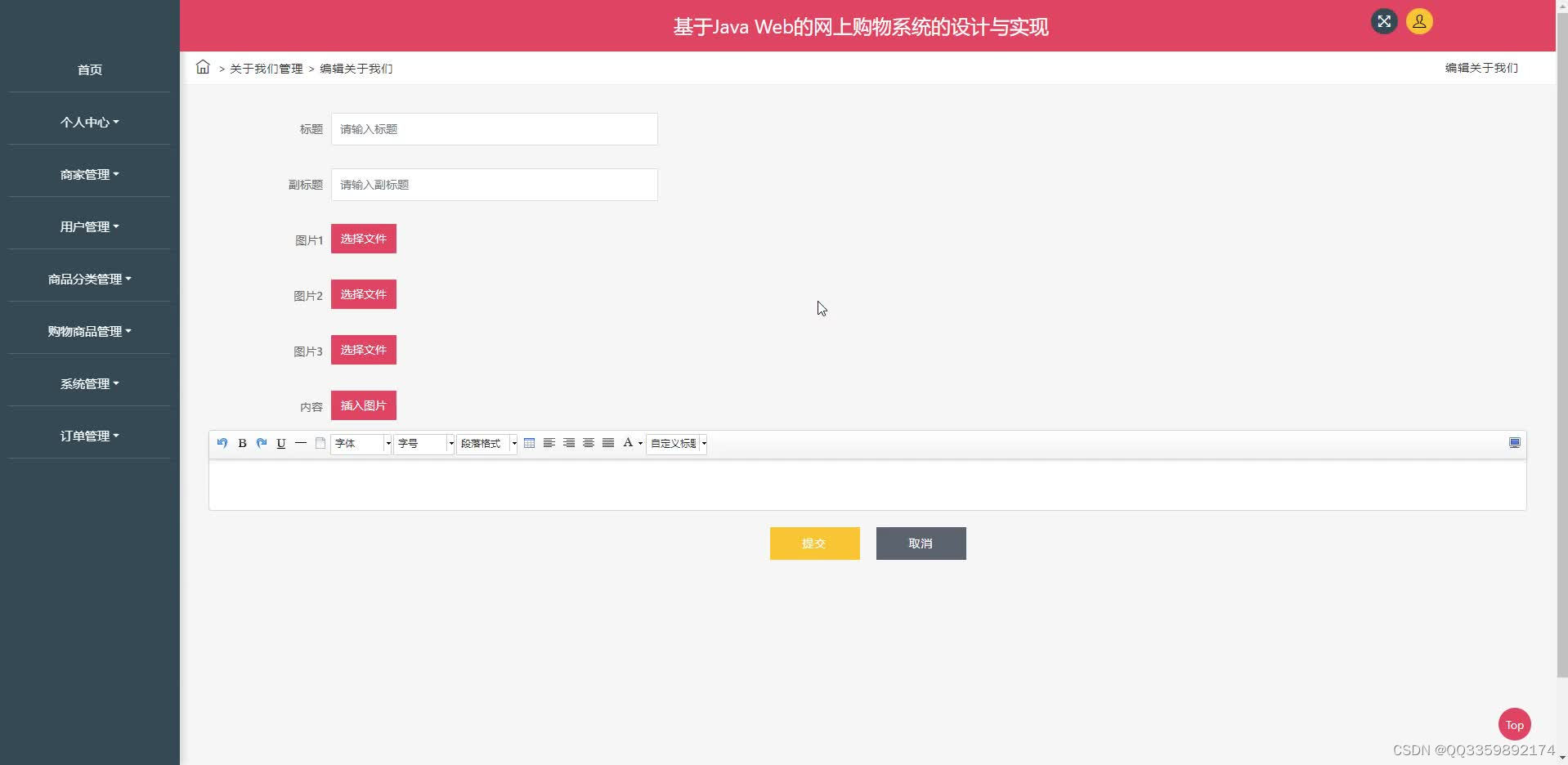This screenshot has width=1568, height=765.
Task: Click the 取消 cancel button
Action: tap(921, 544)
